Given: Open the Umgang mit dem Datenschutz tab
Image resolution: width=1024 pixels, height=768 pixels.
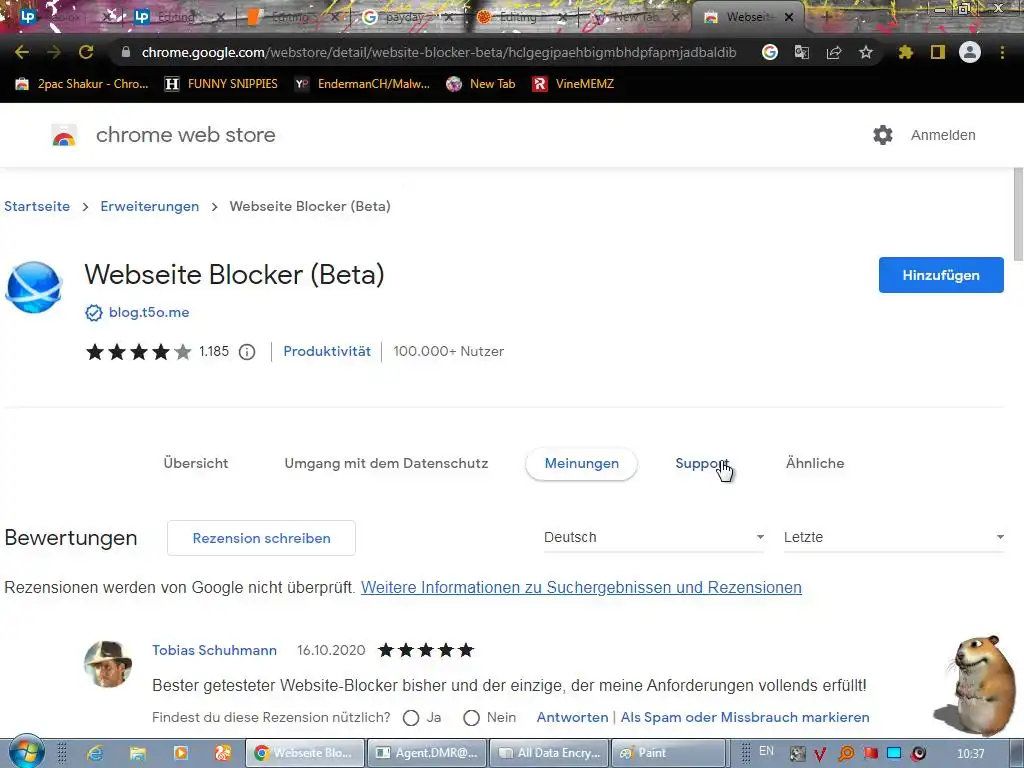Looking at the screenshot, I should pyautogui.click(x=387, y=464).
